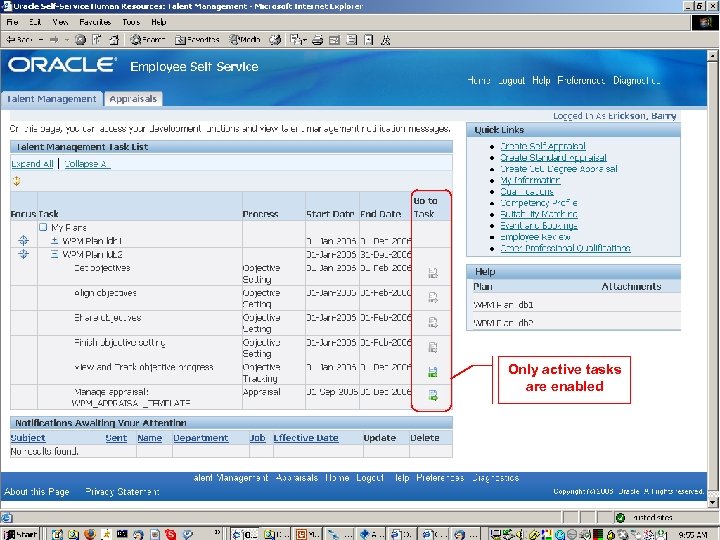Image resolution: width=720 pixels, height=540 pixels.
Task: Sort notifications by Subject column
Action: [x=28, y=438]
